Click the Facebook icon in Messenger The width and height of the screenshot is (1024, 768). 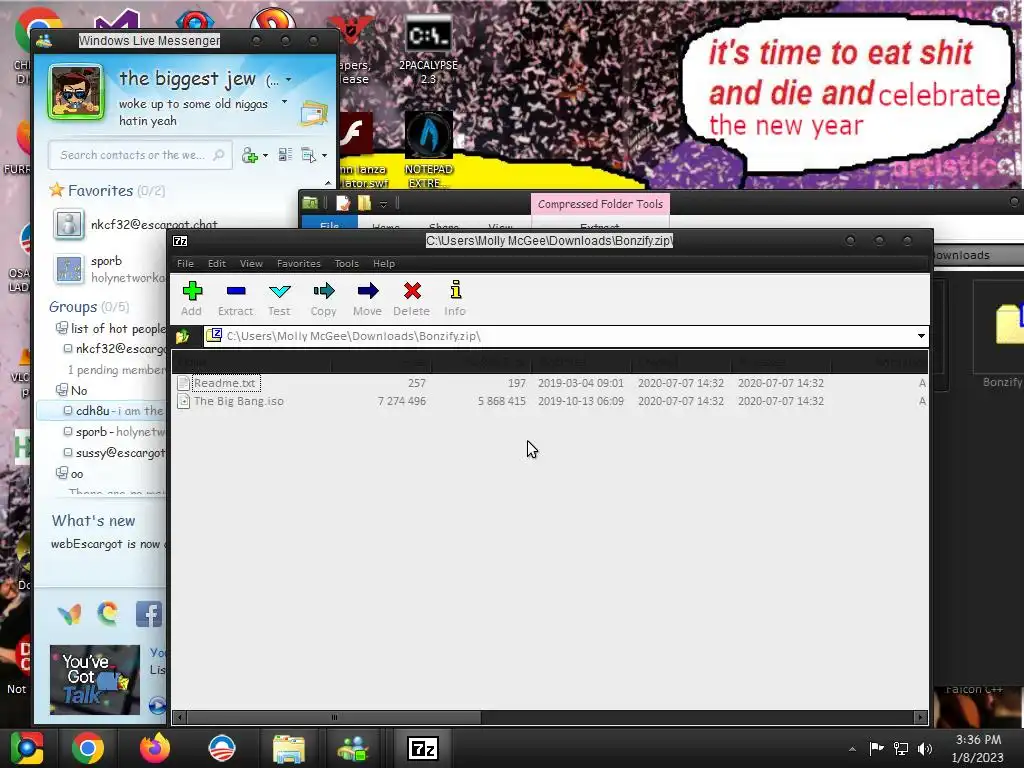click(149, 614)
